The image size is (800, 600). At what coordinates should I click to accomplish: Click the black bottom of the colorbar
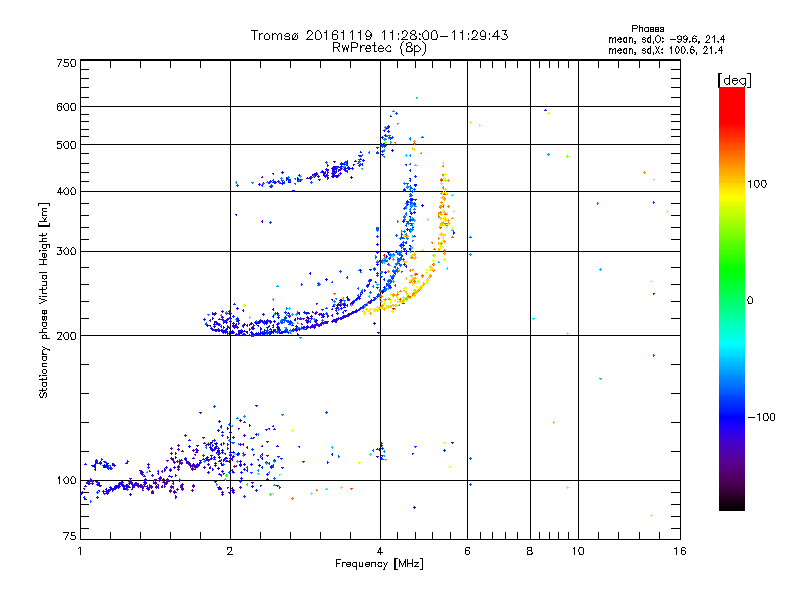click(x=732, y=503)
